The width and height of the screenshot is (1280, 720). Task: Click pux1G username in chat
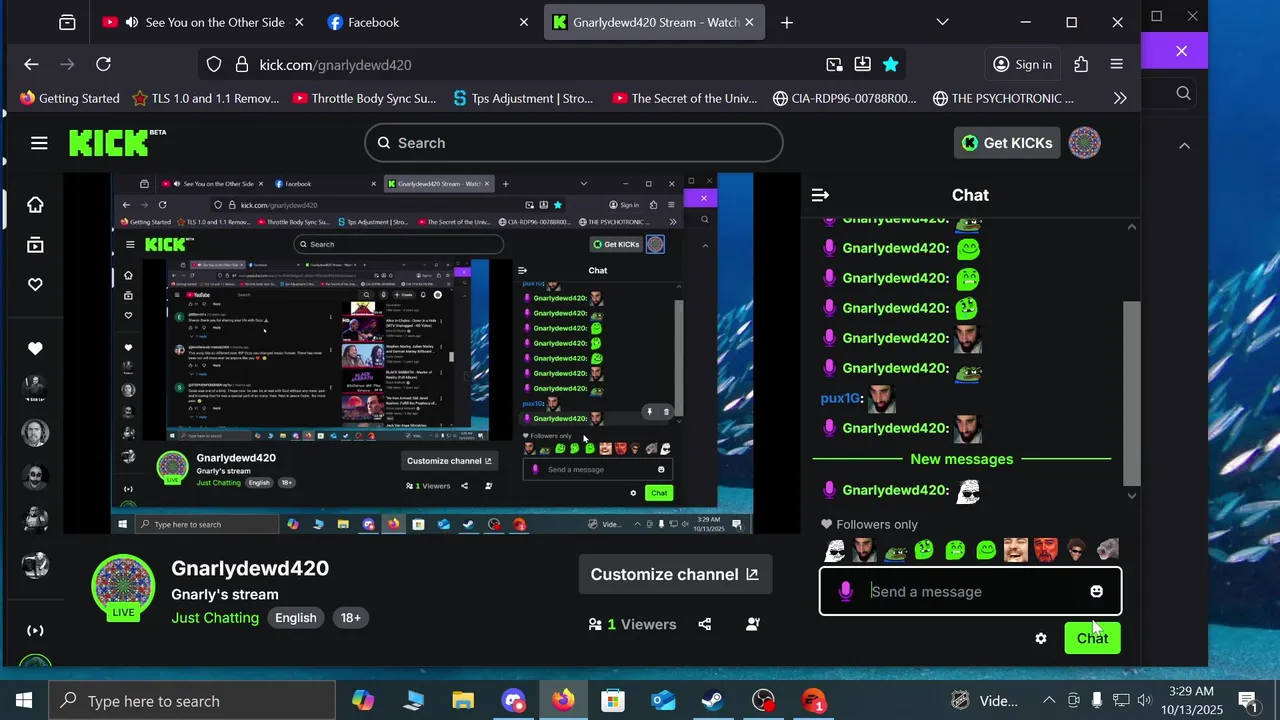point(840,398)
